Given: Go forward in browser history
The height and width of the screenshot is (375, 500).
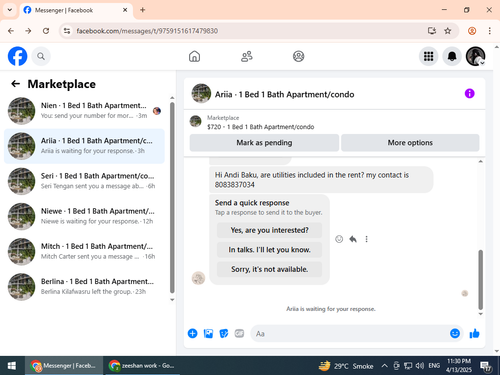Looking at the screenshot, I should [28, 31].
